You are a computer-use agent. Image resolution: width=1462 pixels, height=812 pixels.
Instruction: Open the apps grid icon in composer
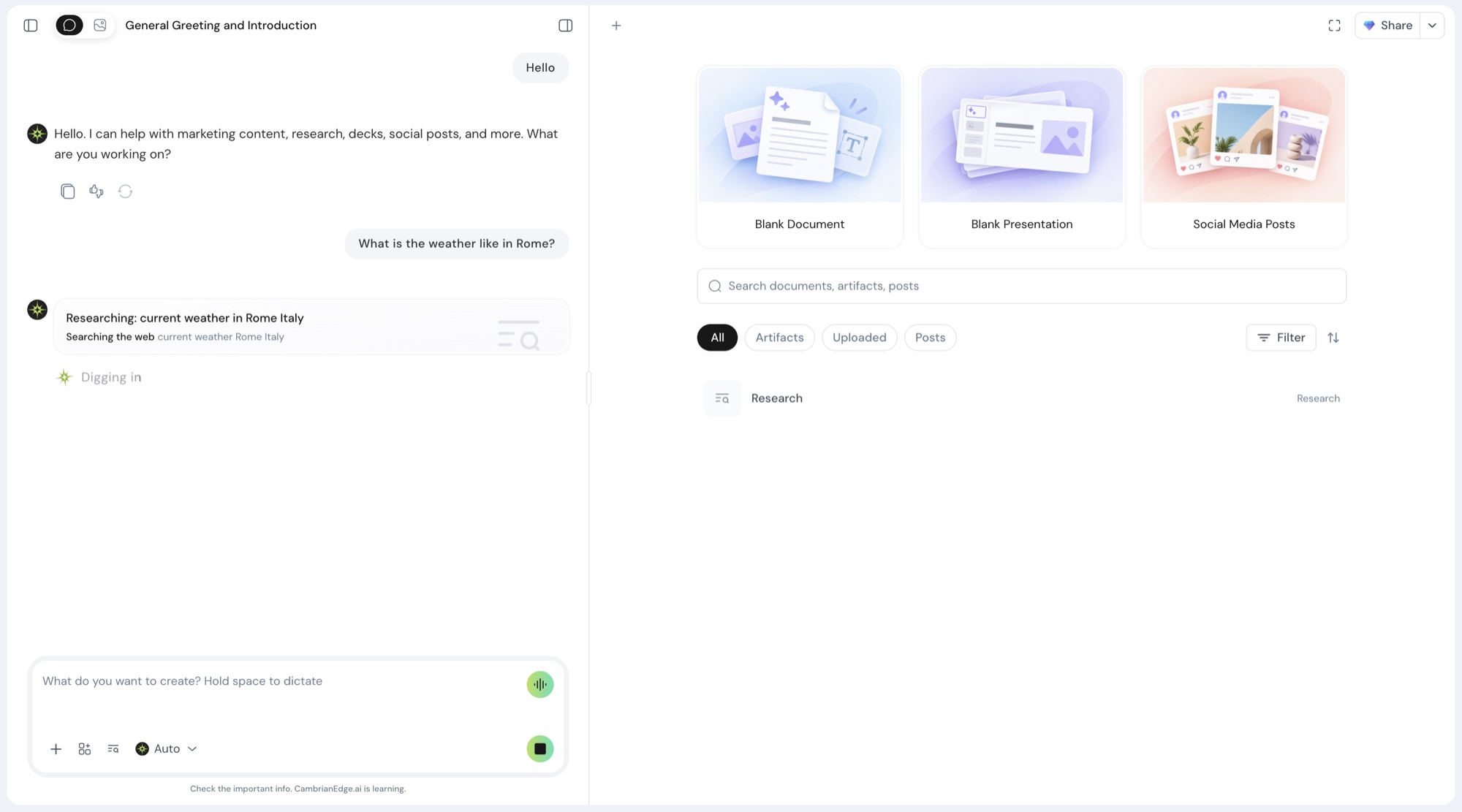tap(85, 749)
